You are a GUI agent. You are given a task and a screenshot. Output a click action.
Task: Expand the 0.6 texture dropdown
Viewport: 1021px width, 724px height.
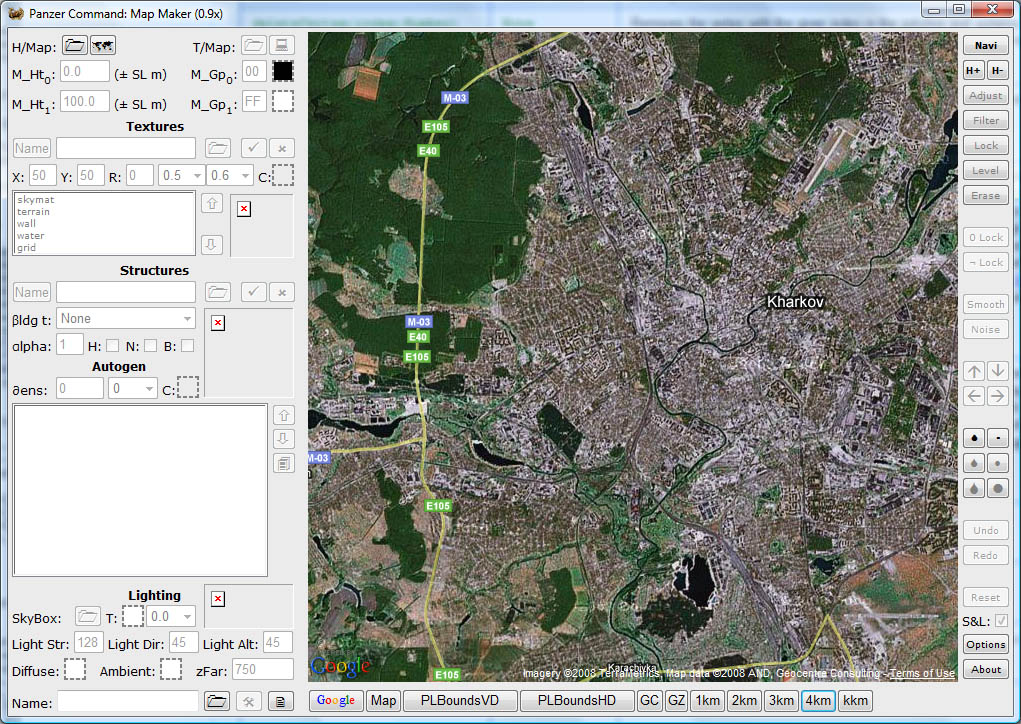pos(230,176)
